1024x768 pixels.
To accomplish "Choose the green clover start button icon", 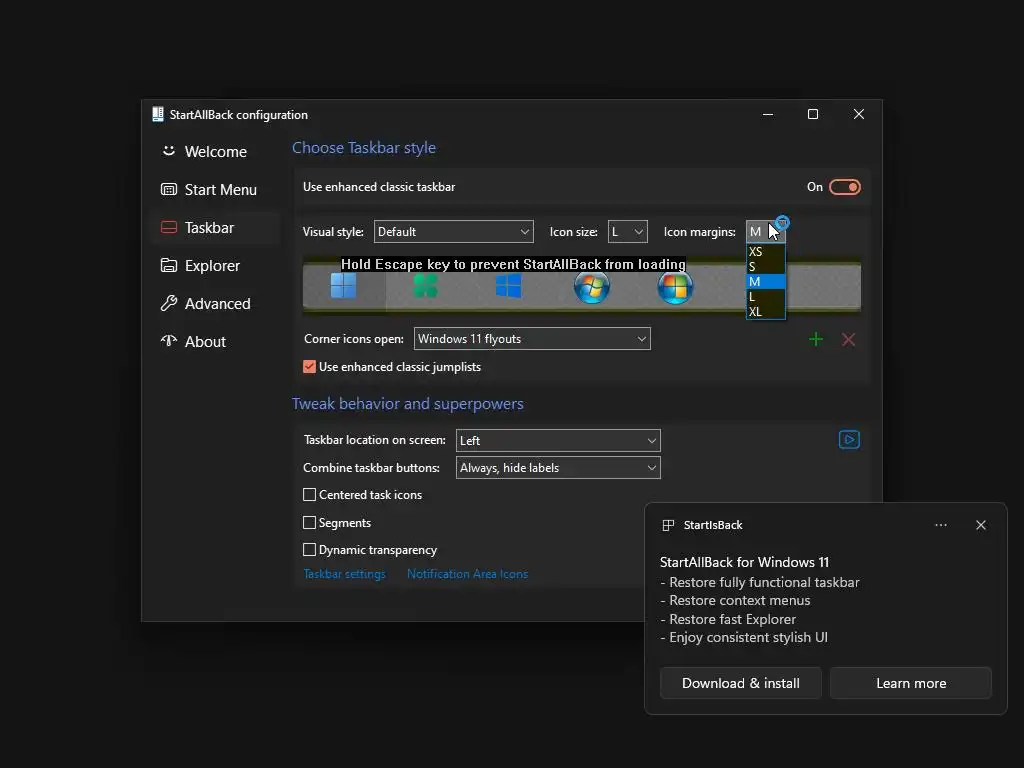I will (x=426, y=286).
